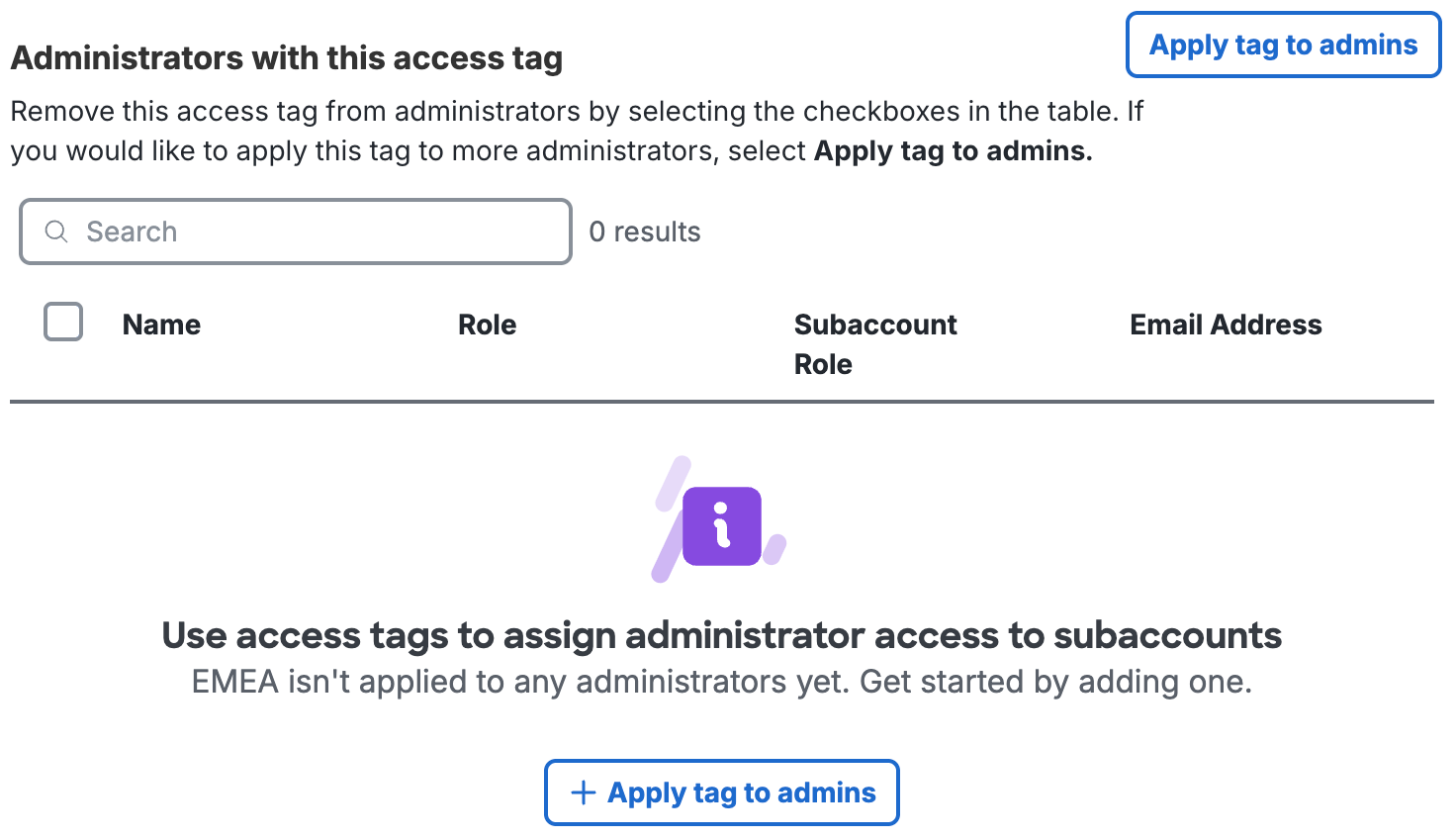Image resolution: width=1456 pixels, height=839 pixels.
Task: Click the plus icon on Apply tag to admins
Action: 583,792
